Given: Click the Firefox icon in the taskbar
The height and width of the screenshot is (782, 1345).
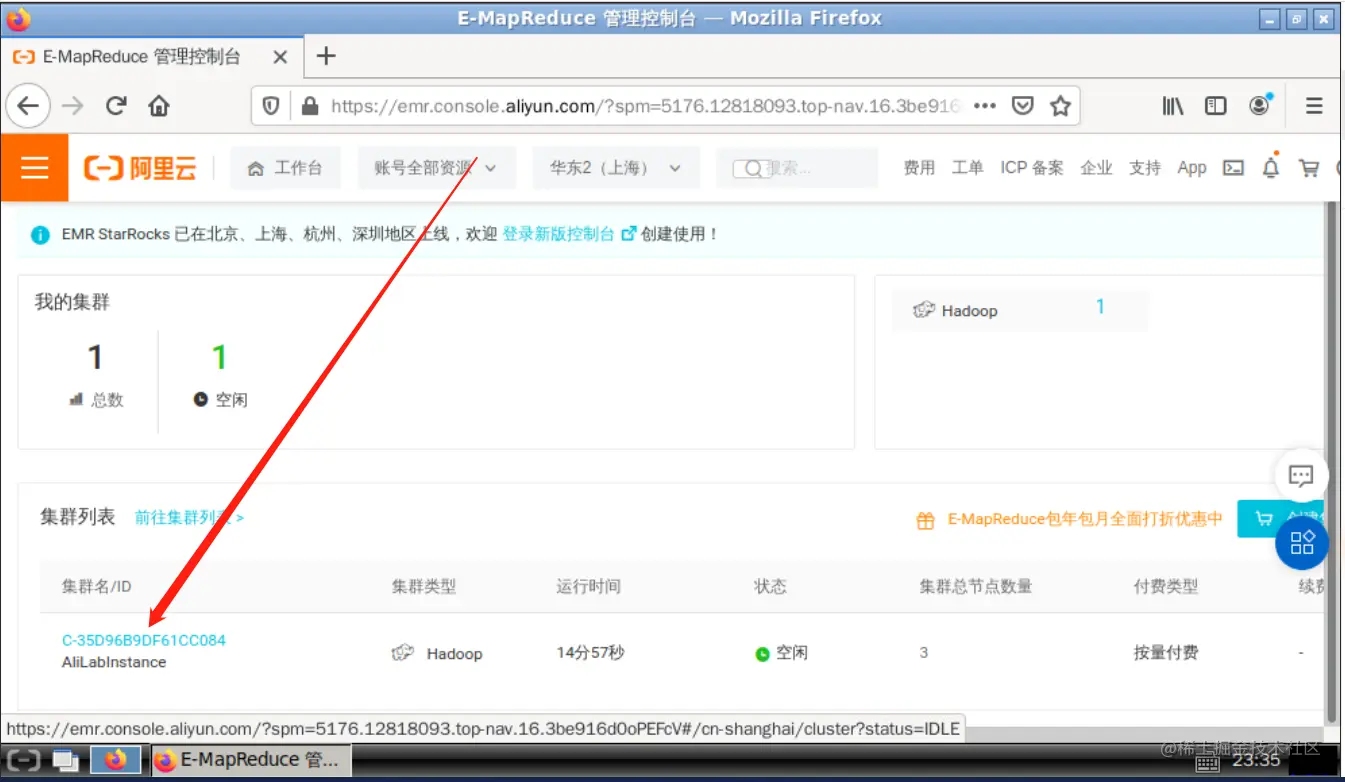Looking at the screenshot, I should [x=116, y=760].
